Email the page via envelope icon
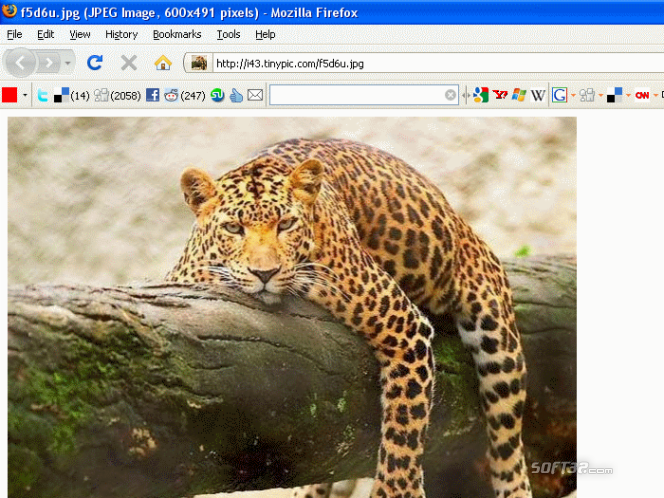664x498 pixels. (255, 95)
